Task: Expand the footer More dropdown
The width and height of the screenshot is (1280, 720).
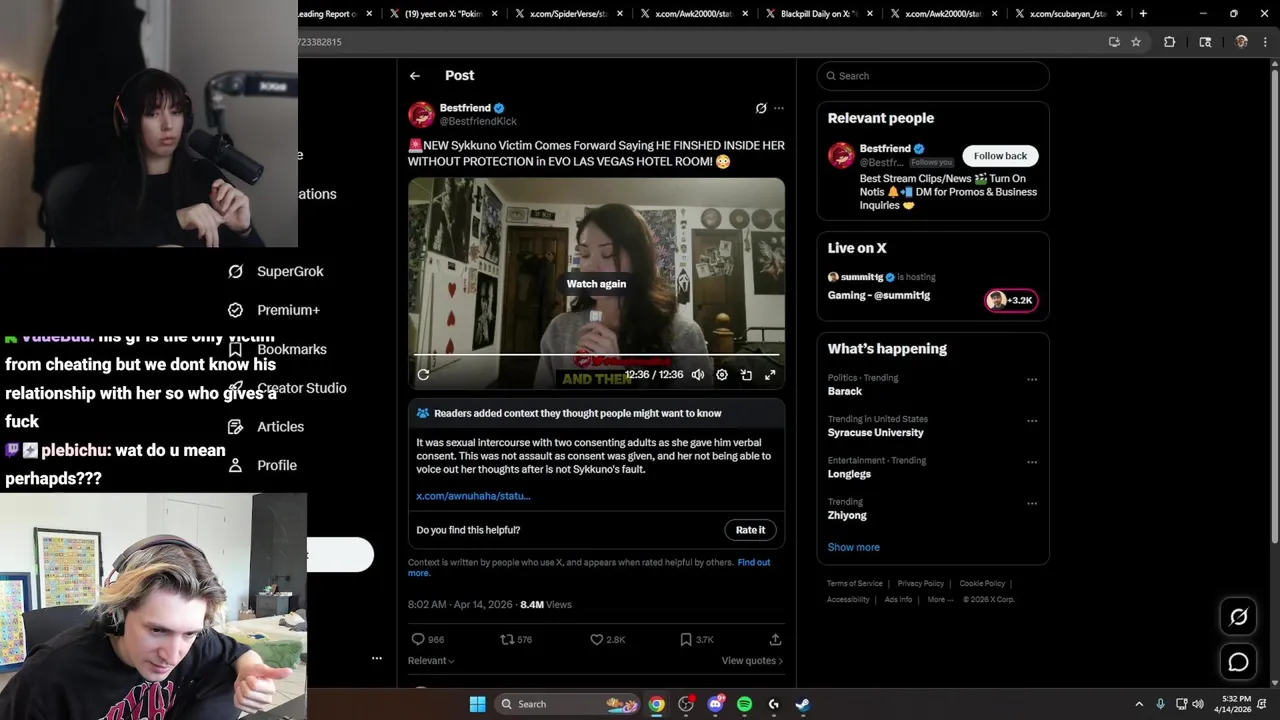Action: pos(939,599)
